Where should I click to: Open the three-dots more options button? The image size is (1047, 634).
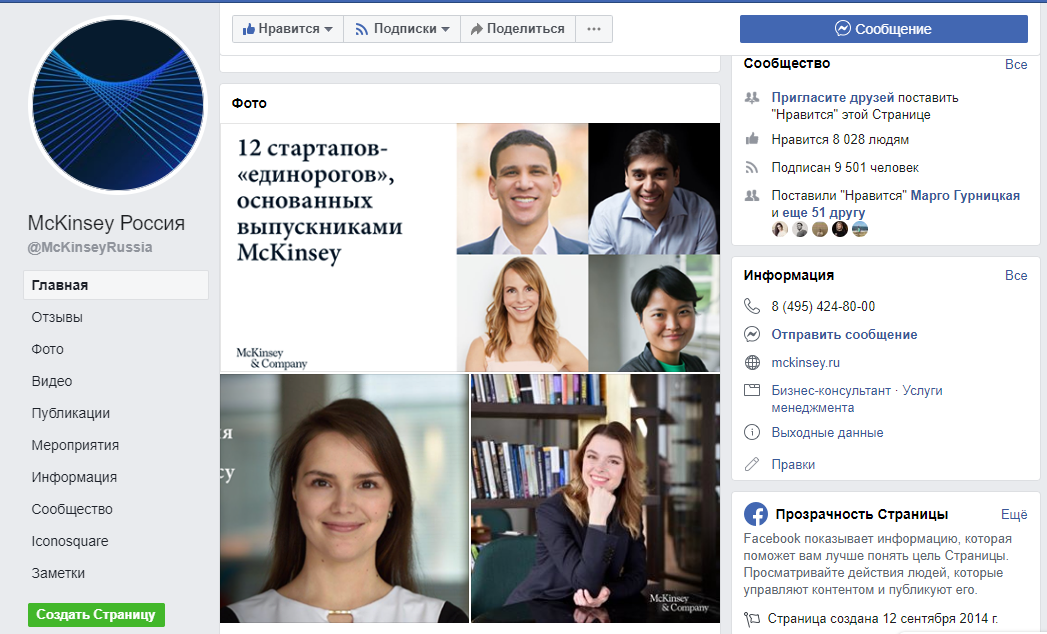coord(594,29)
